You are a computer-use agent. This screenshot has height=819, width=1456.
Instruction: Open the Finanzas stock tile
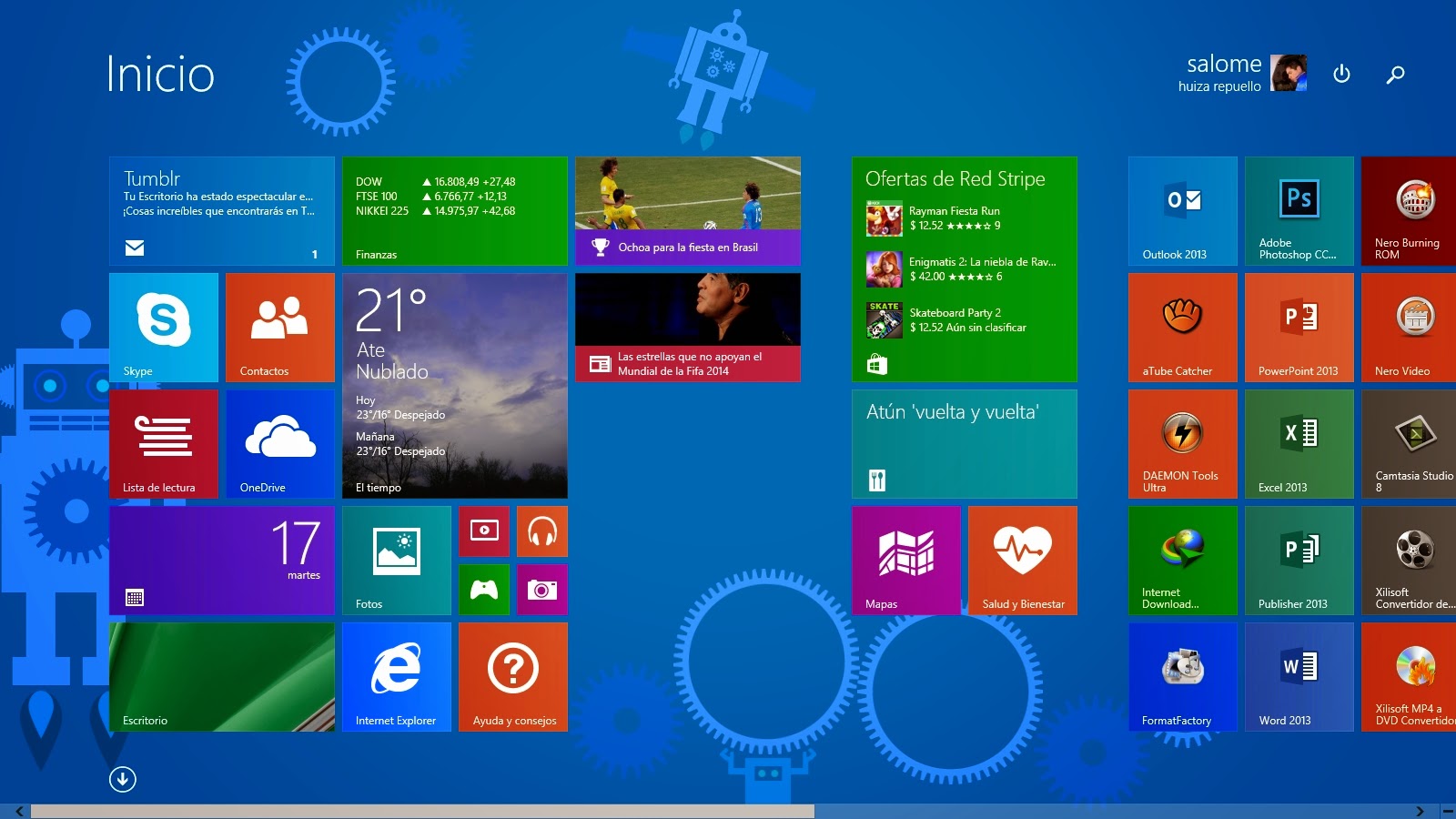pos(455,211)
